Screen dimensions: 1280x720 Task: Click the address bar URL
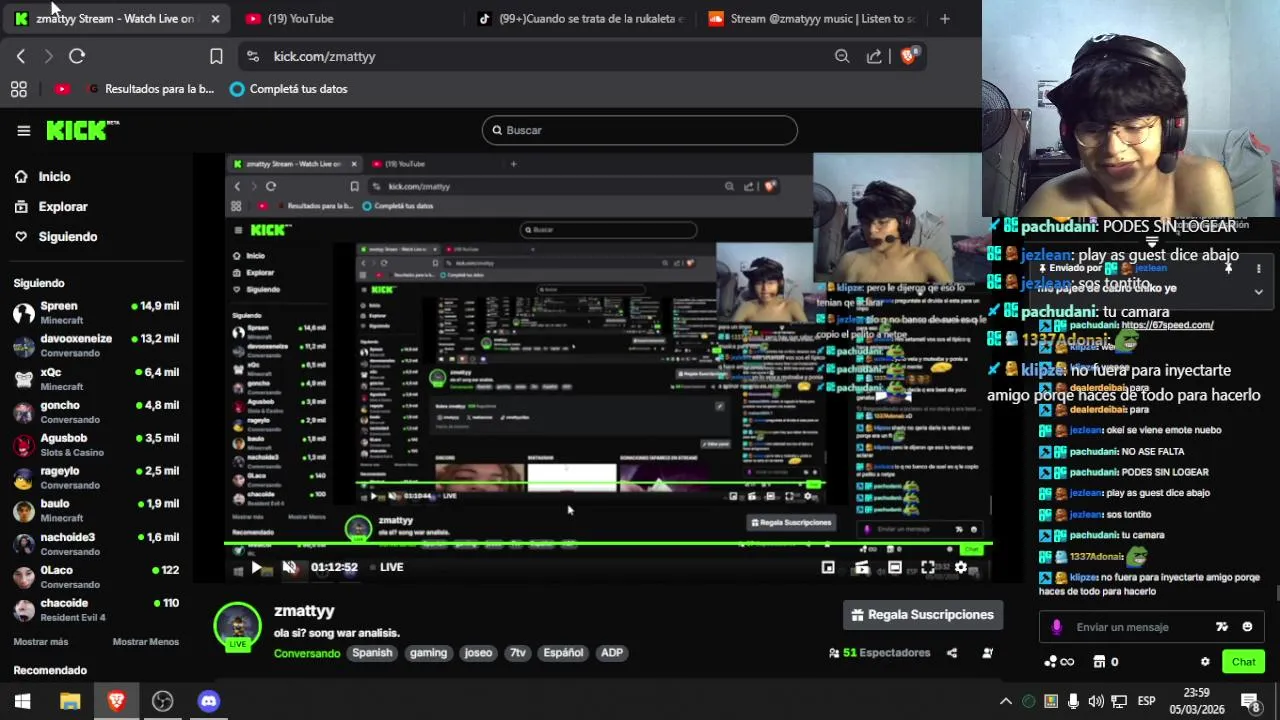pos(325,57)
